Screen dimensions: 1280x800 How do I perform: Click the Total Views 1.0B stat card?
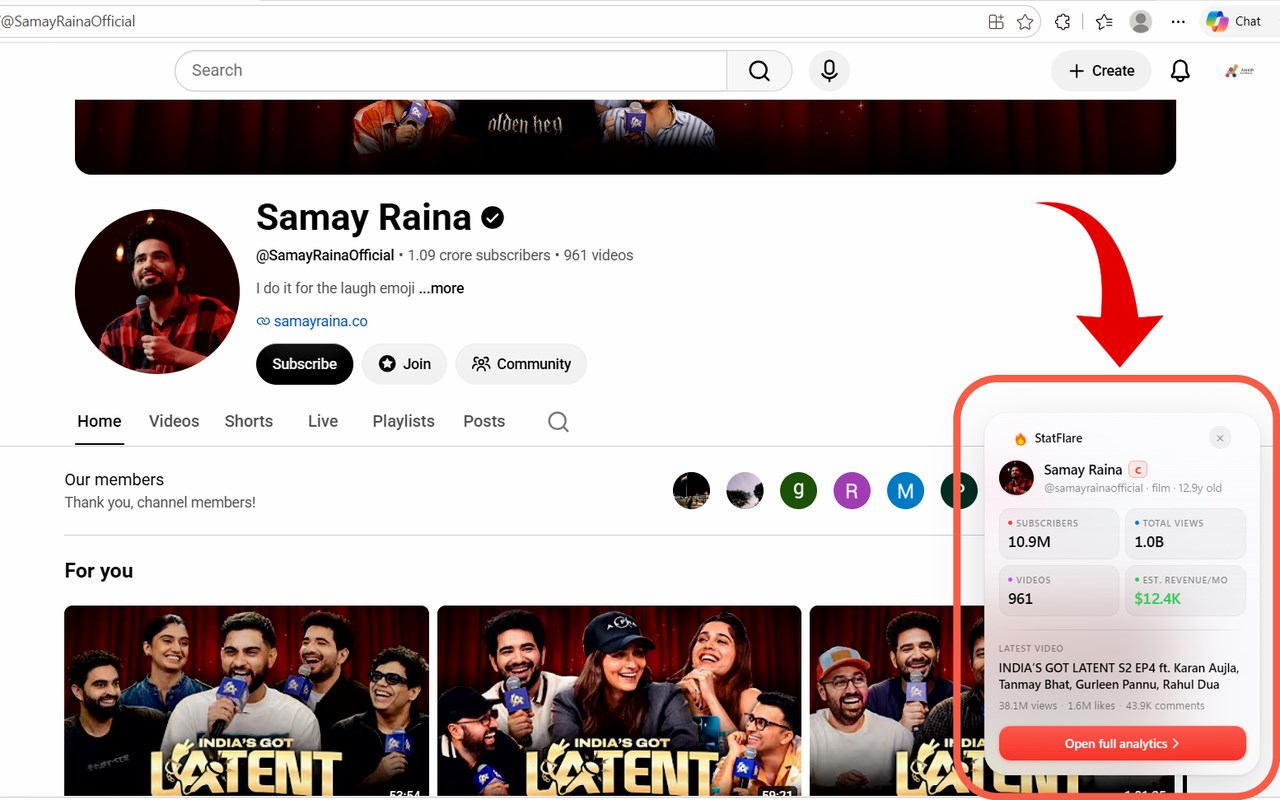[x=1186, y=533]
